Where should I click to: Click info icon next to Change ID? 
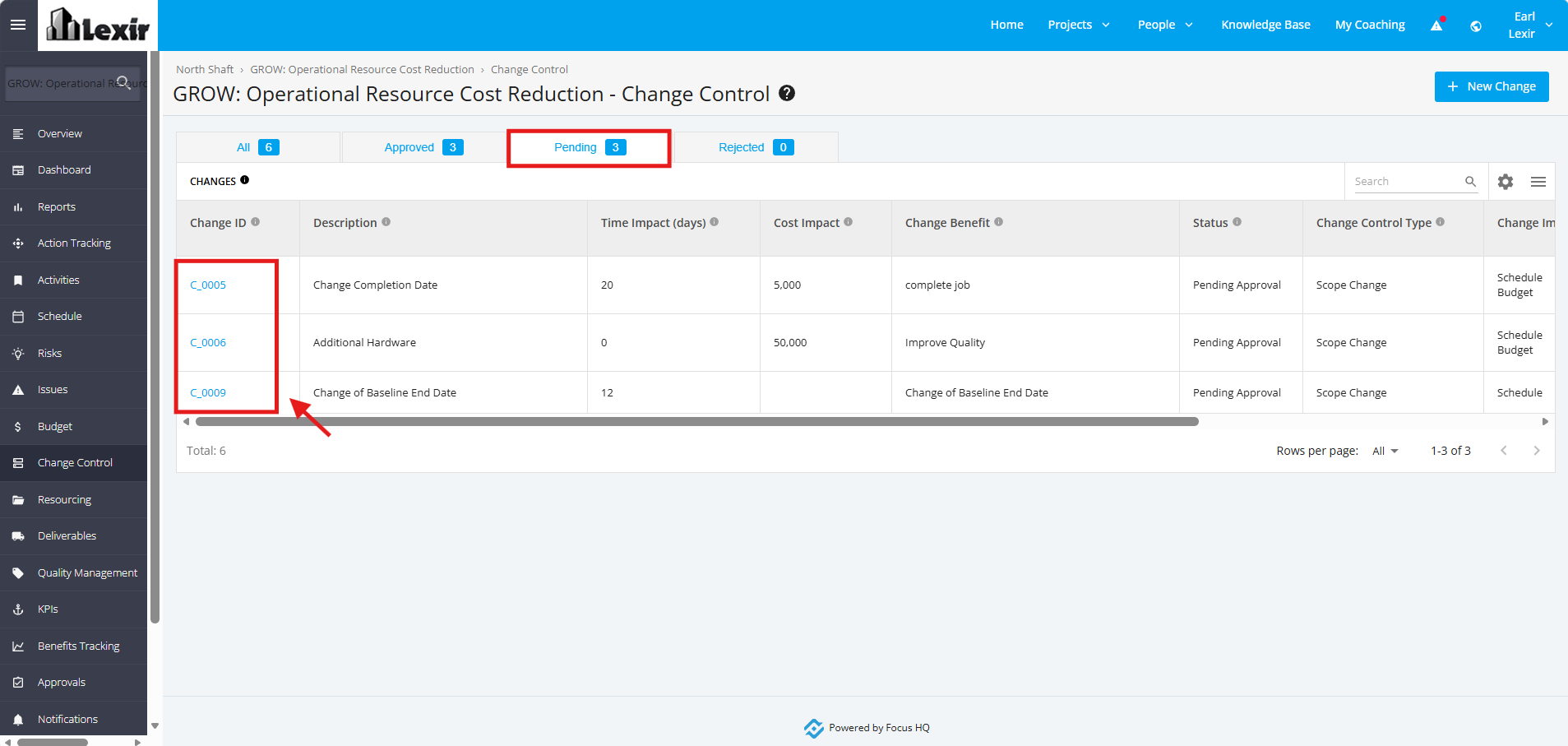click(256, 222)
